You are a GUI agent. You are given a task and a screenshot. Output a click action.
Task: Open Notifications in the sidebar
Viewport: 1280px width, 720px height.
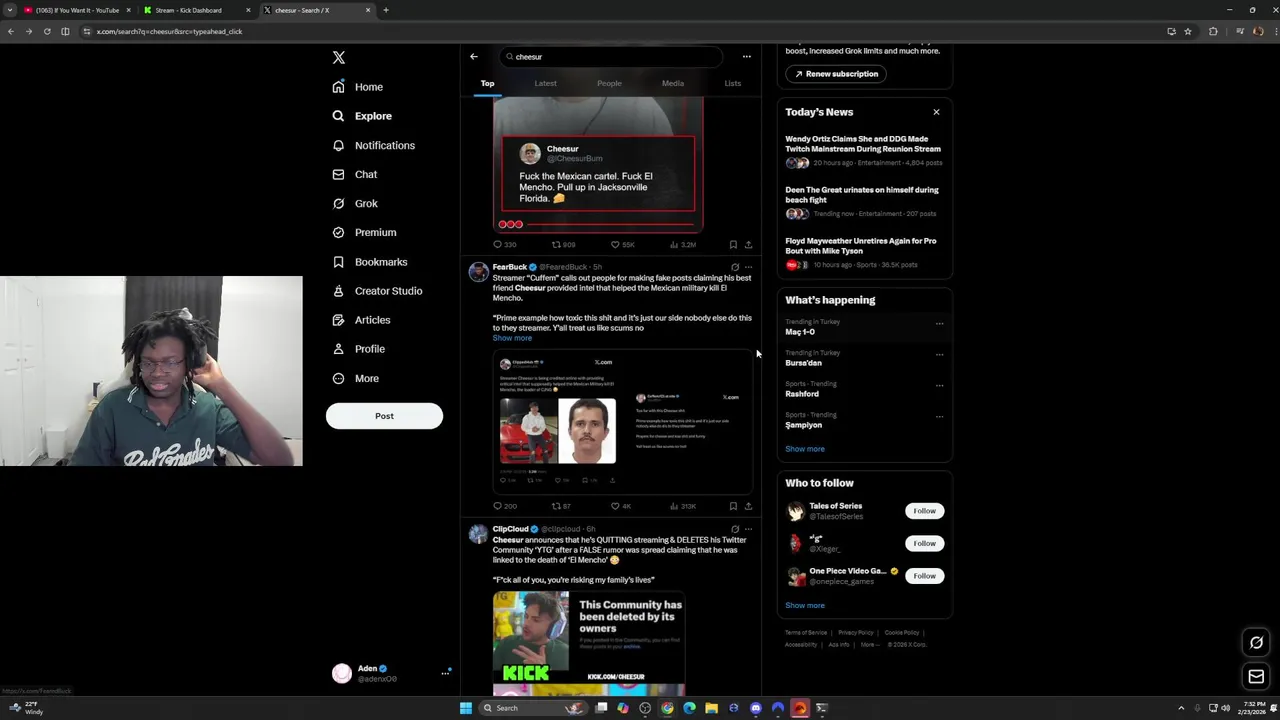[x=373, y=145]
